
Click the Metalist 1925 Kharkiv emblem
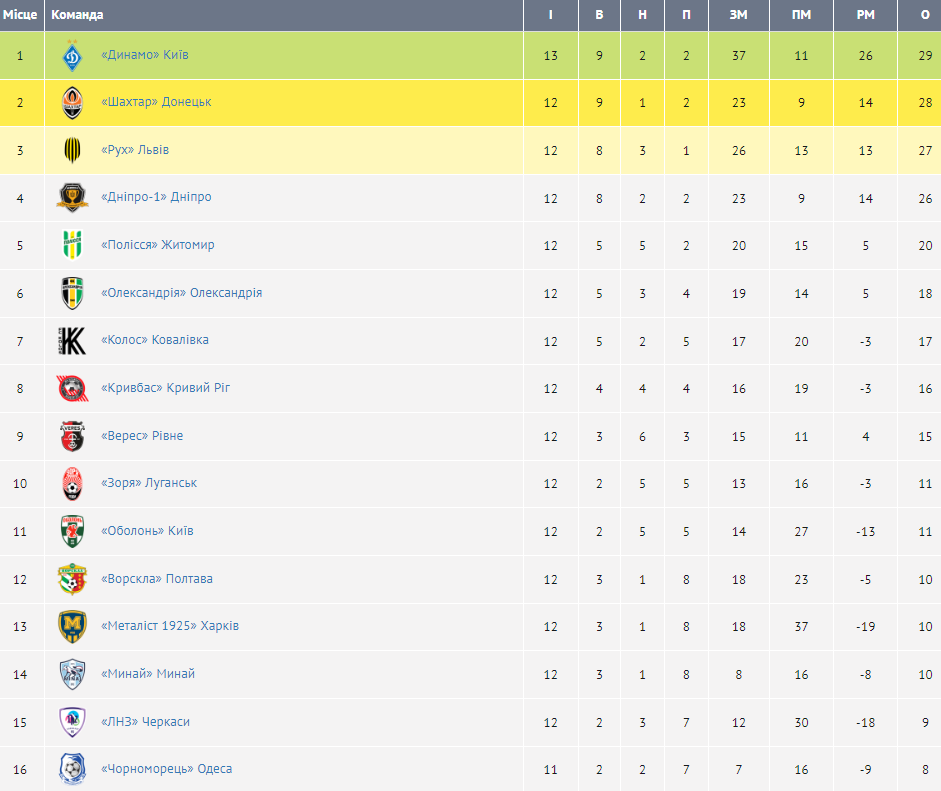click(x=72, y=626)
